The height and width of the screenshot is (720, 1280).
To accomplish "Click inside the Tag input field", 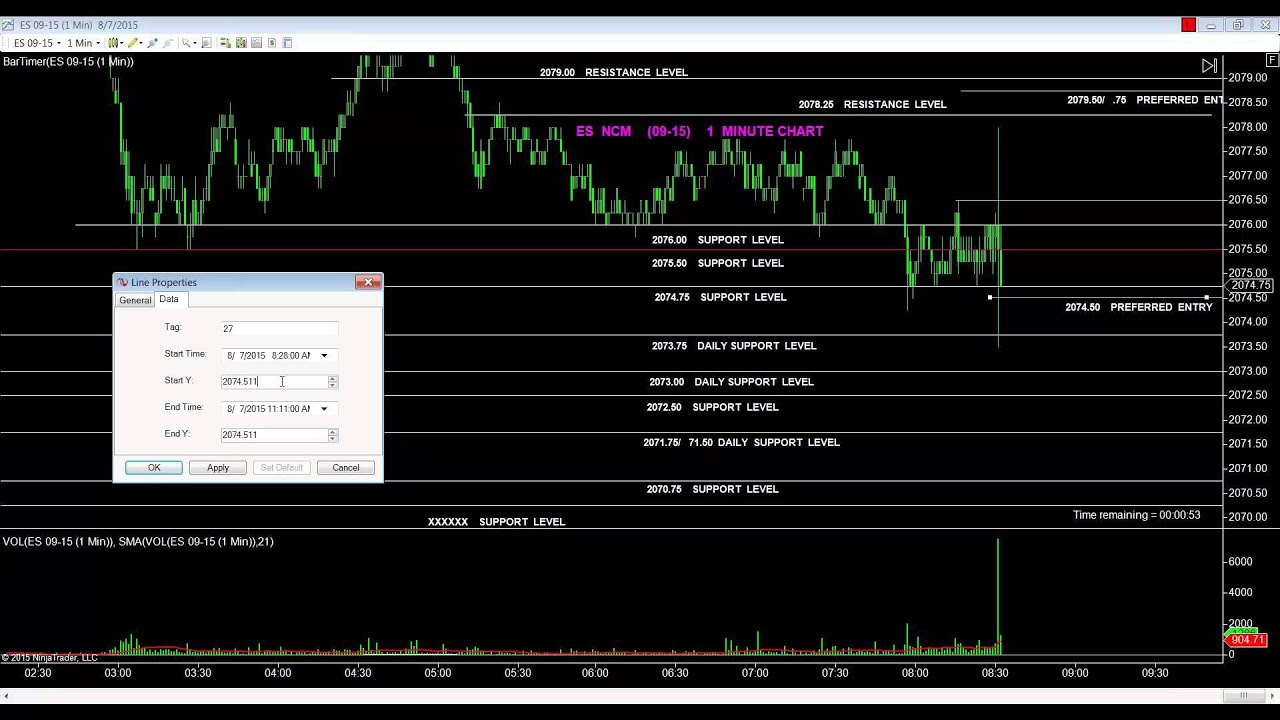I will click(279, 328).
